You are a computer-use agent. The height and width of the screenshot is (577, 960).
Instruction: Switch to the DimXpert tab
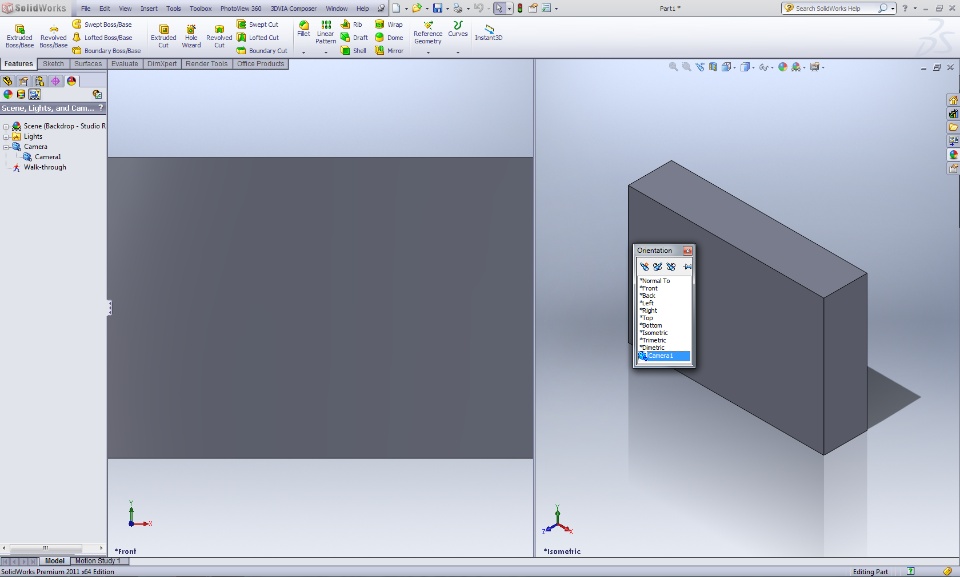162,64
